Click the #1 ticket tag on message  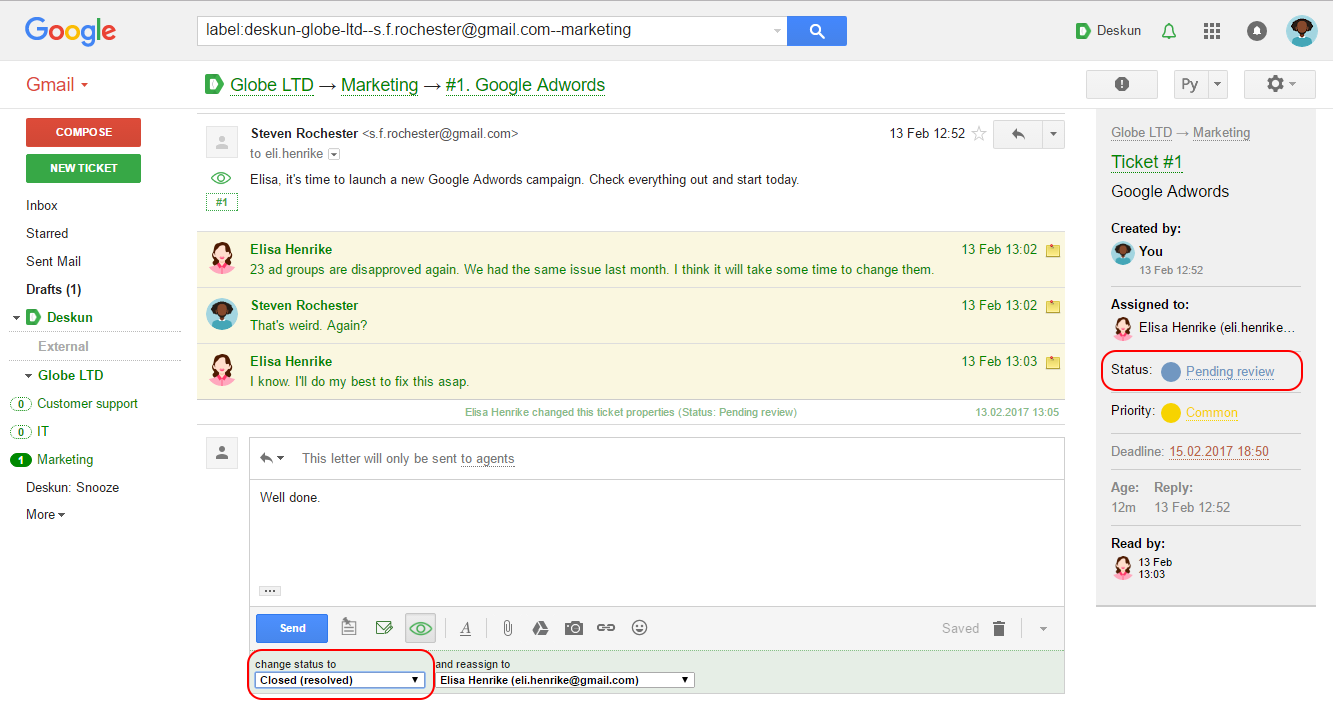tap(221, 202)
